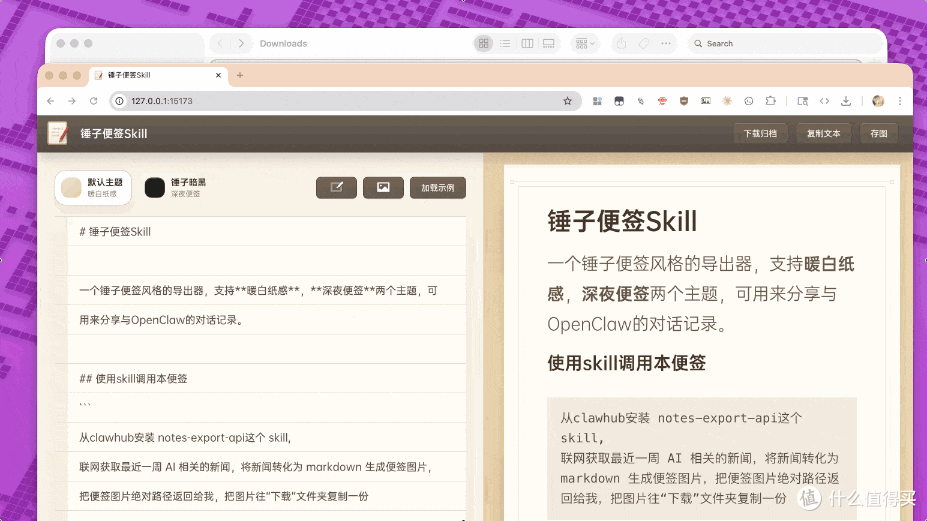Click the circular clock extension icon
This screenshot has width=927, height=521.
[749, 101]
